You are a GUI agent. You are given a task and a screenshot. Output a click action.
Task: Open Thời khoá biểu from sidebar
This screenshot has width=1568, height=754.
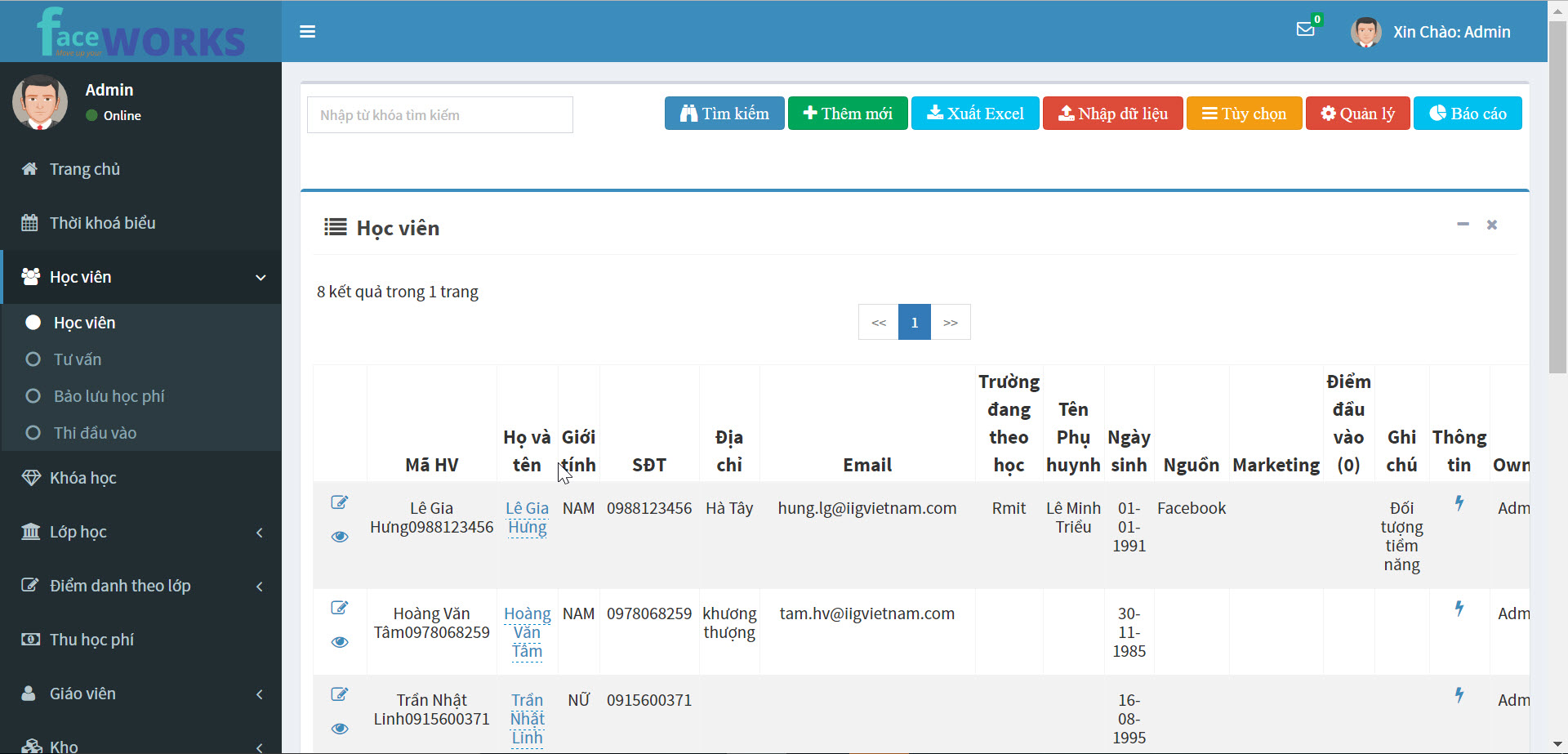point(102,223)
